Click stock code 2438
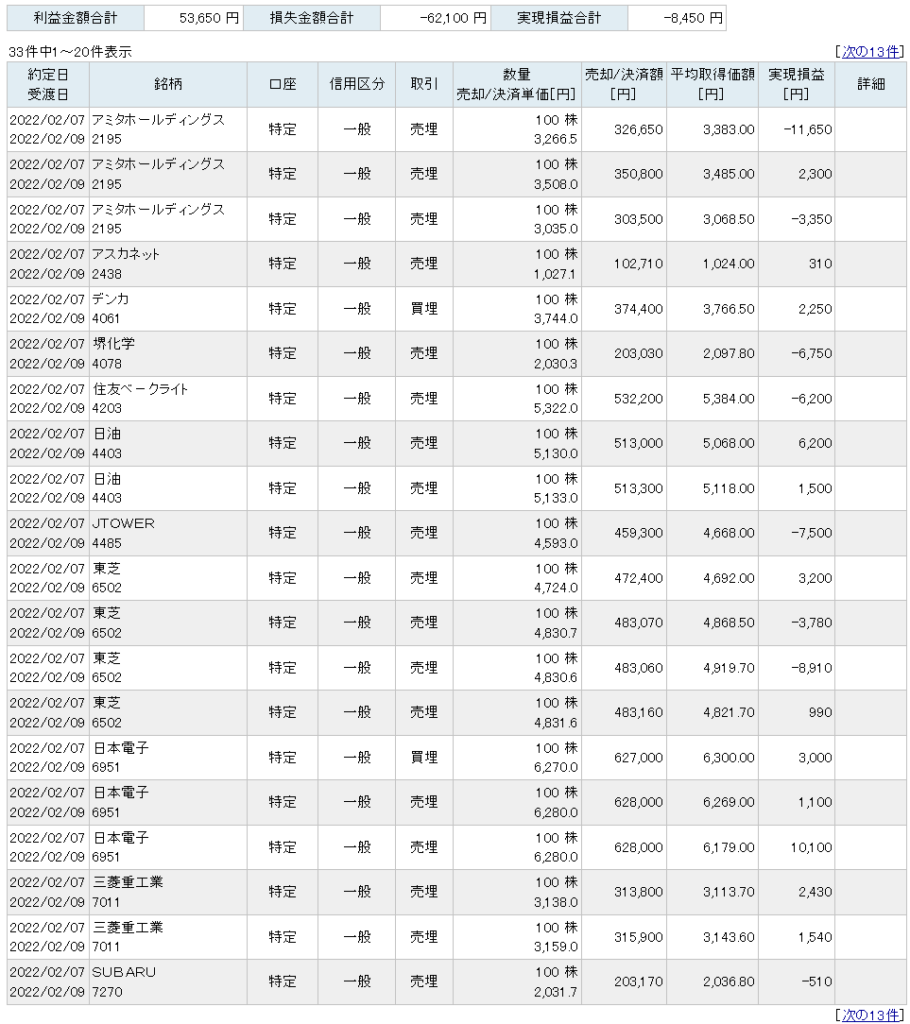Viewport: 910px width, 1024px height. coord(107,274)
